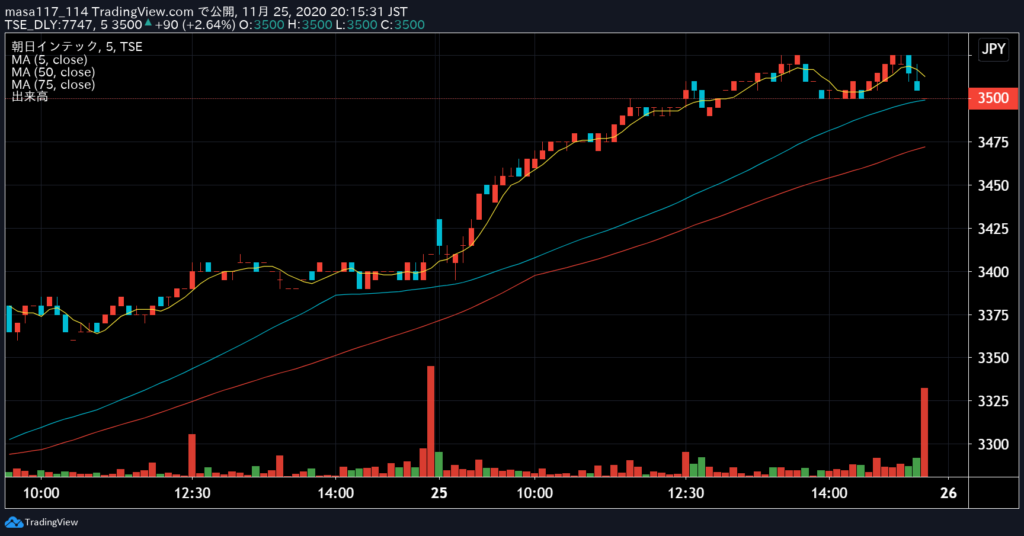Select the 出来高 volume indicator label
This screenshot has height=536, width=1024.
[29, 97]
